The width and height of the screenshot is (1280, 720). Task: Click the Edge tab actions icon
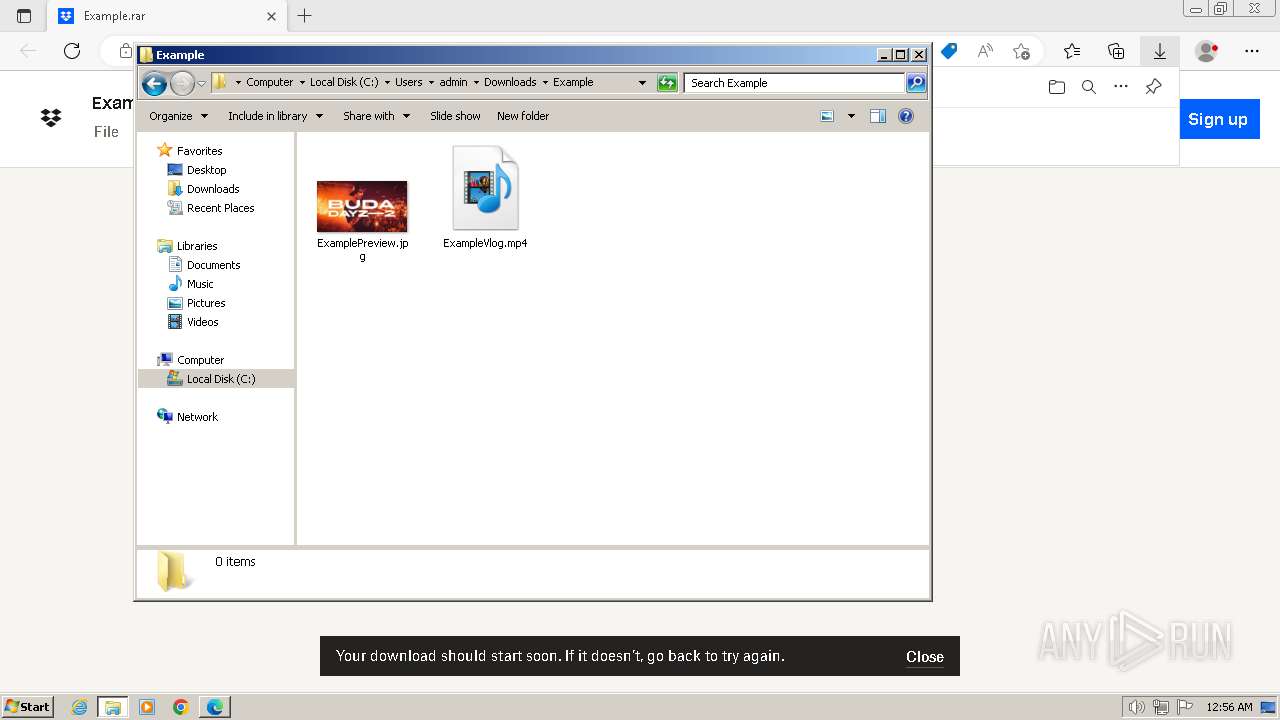point(24,16)
